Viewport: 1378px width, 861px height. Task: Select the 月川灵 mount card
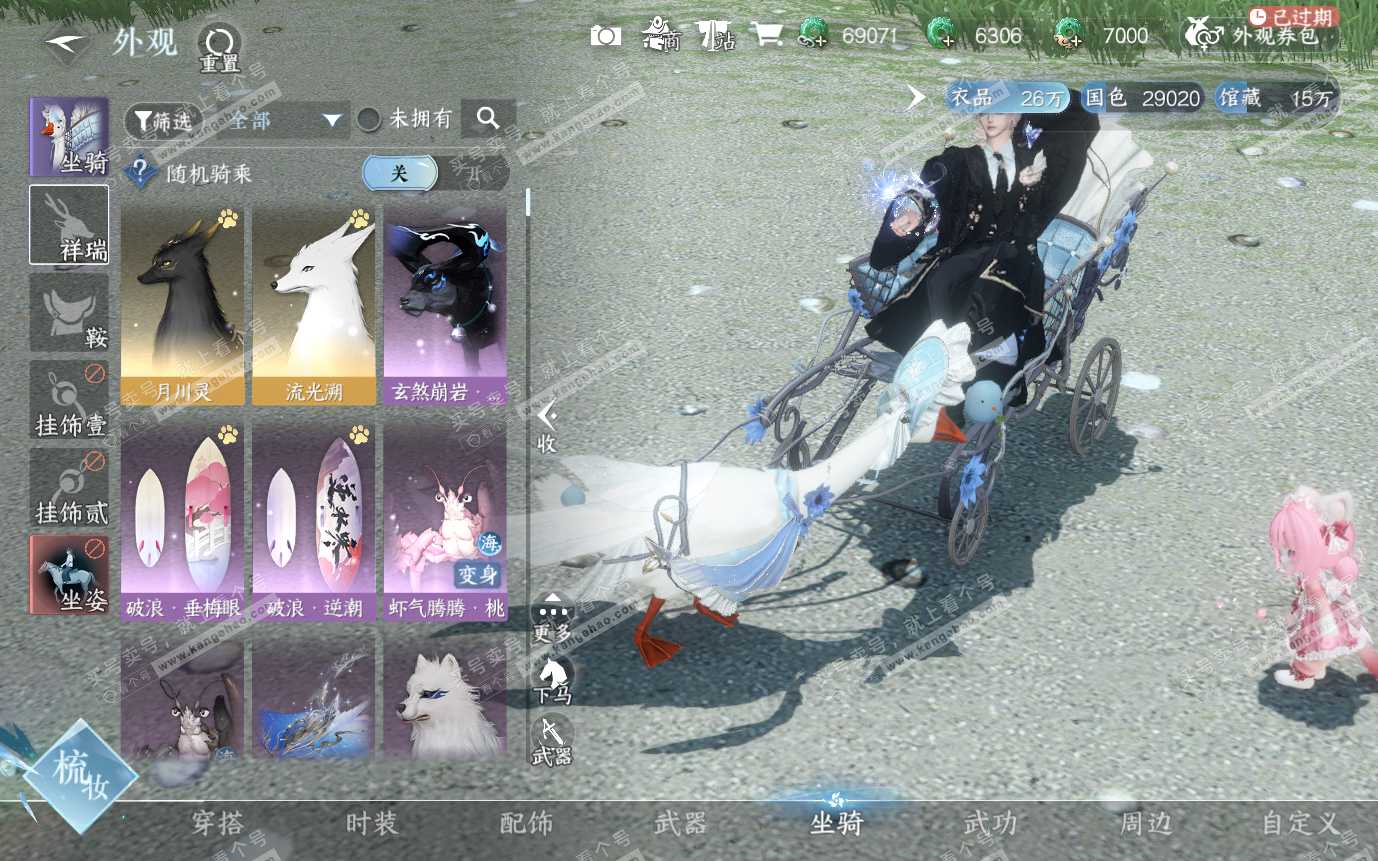point(182,306)
